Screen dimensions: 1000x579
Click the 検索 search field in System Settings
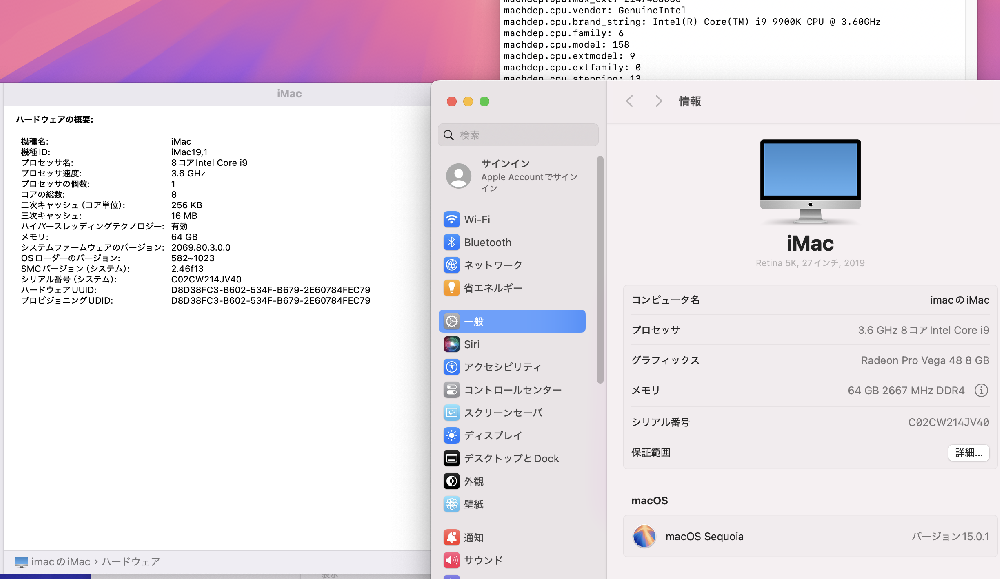(x=518, y=135)
